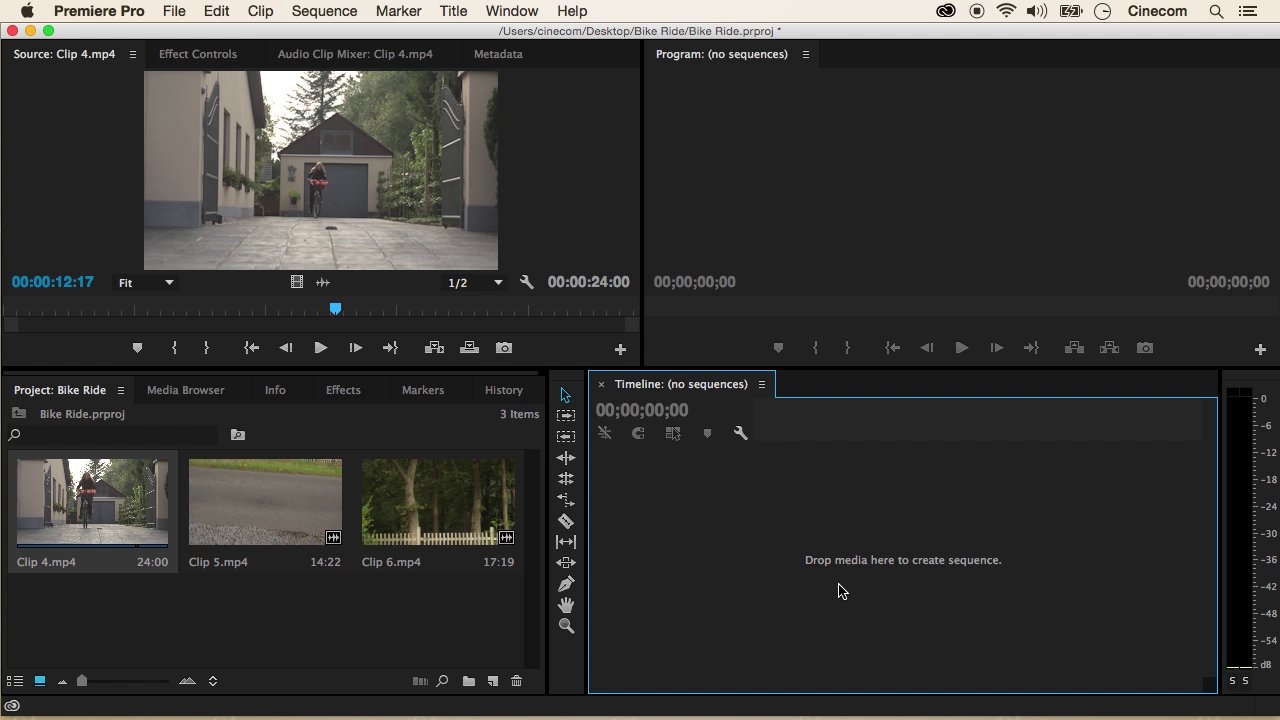Screen dimensions: 1280x720
Task: Go to Out point in Source monitor
Action: tap(390, 348)
